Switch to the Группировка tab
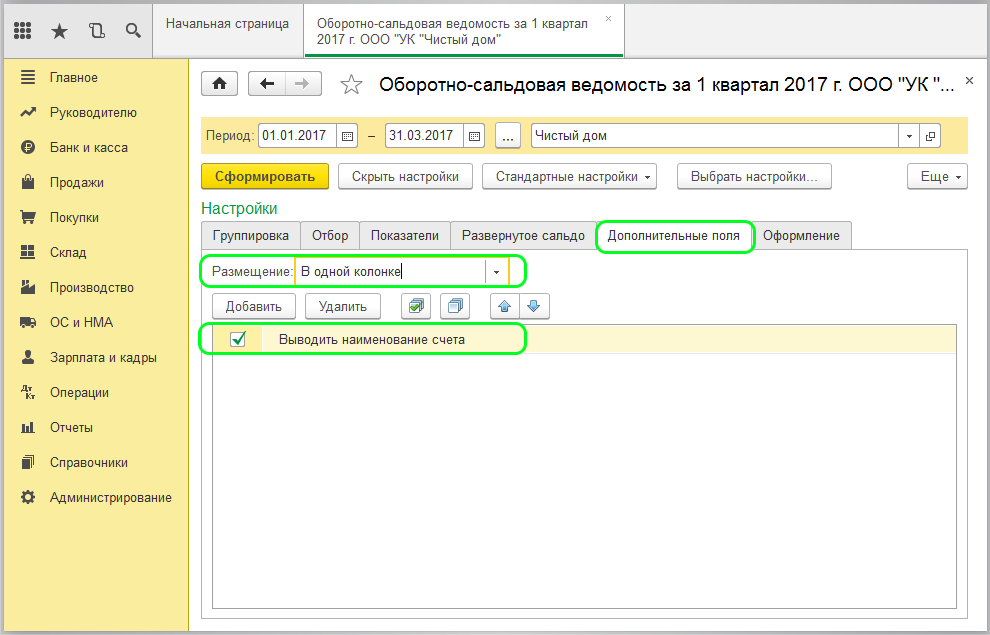Screen dimensions: 990x635 (250, 236)
